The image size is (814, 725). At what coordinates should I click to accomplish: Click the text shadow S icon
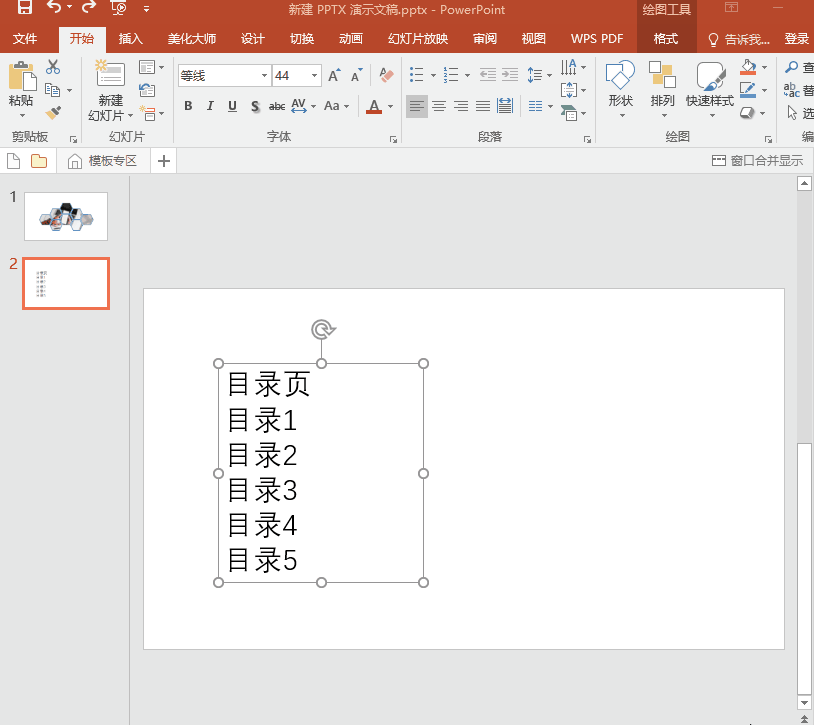pyautogui.click(x=255, y=106)
